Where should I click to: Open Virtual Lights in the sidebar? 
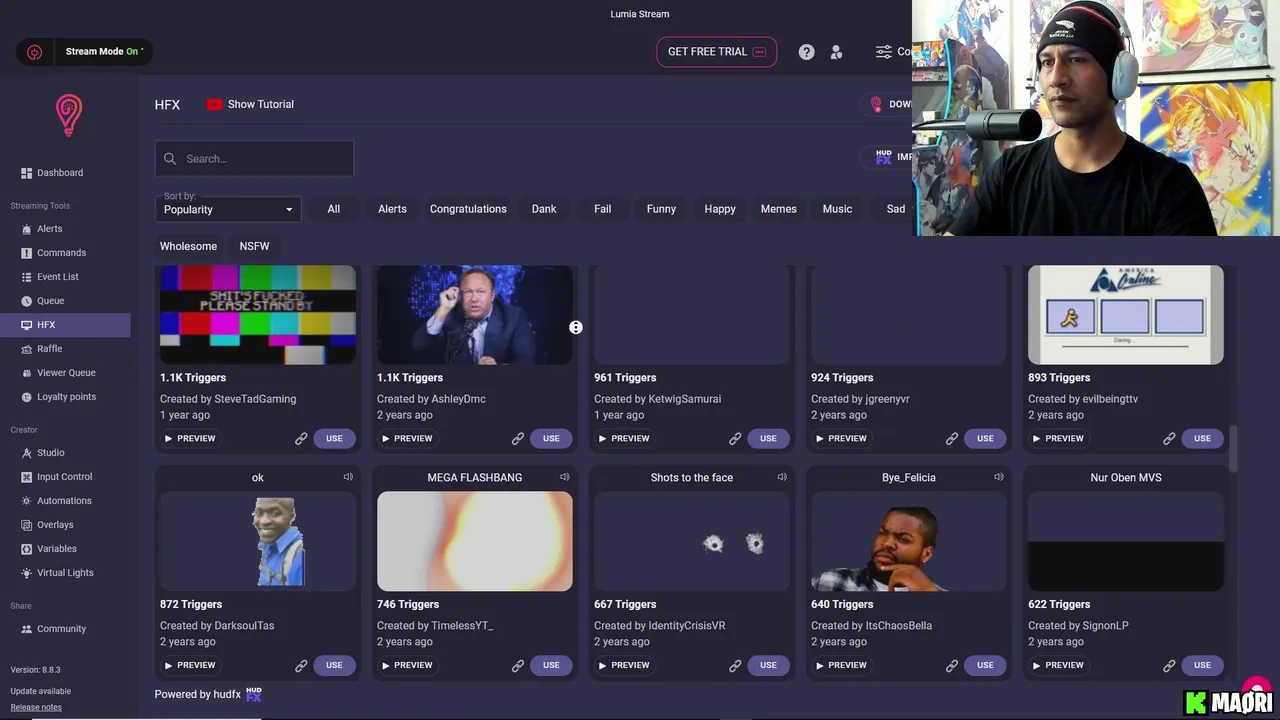click(65, 573)
